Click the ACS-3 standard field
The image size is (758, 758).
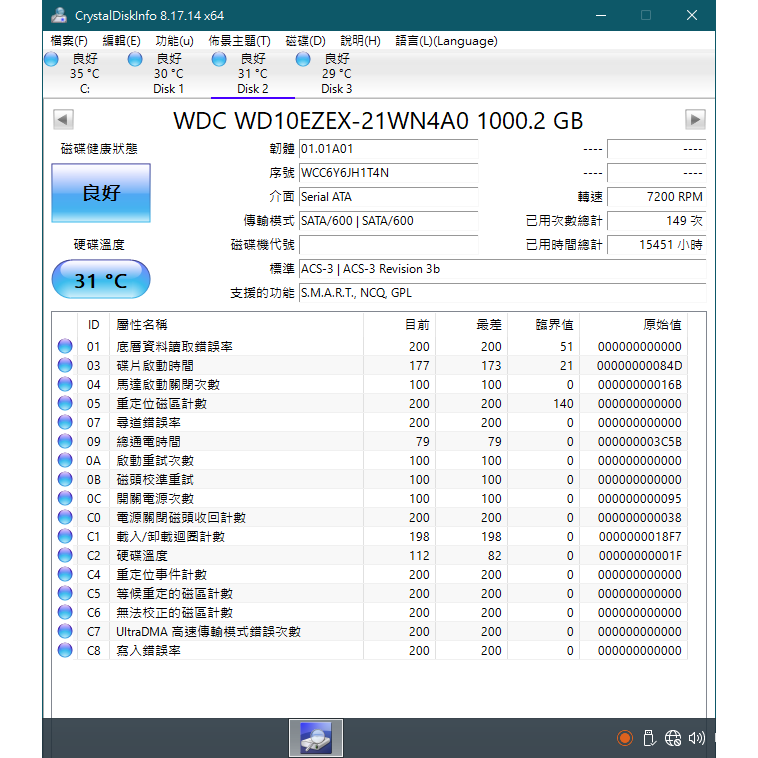(x=503, y=269)
